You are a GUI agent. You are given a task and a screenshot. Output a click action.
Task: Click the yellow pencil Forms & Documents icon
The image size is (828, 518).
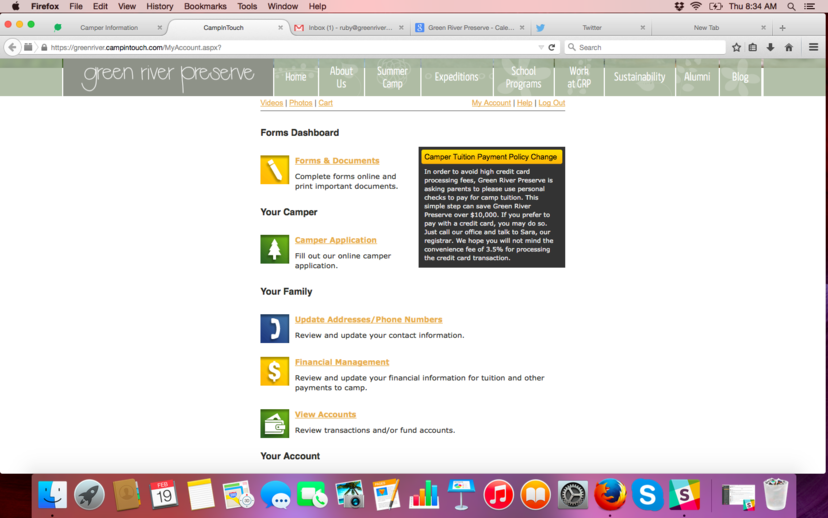point(275,169)
